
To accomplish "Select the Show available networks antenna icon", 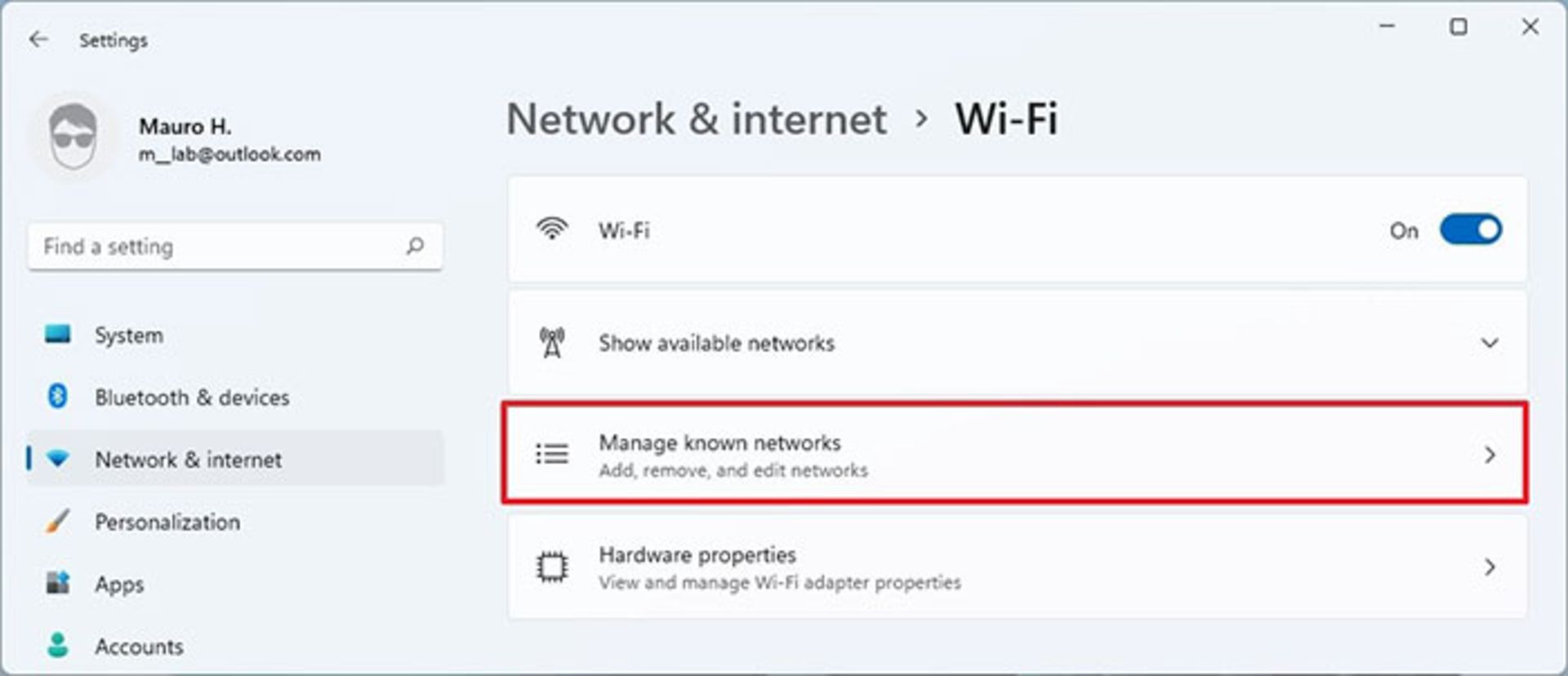I will click(552, 342).
